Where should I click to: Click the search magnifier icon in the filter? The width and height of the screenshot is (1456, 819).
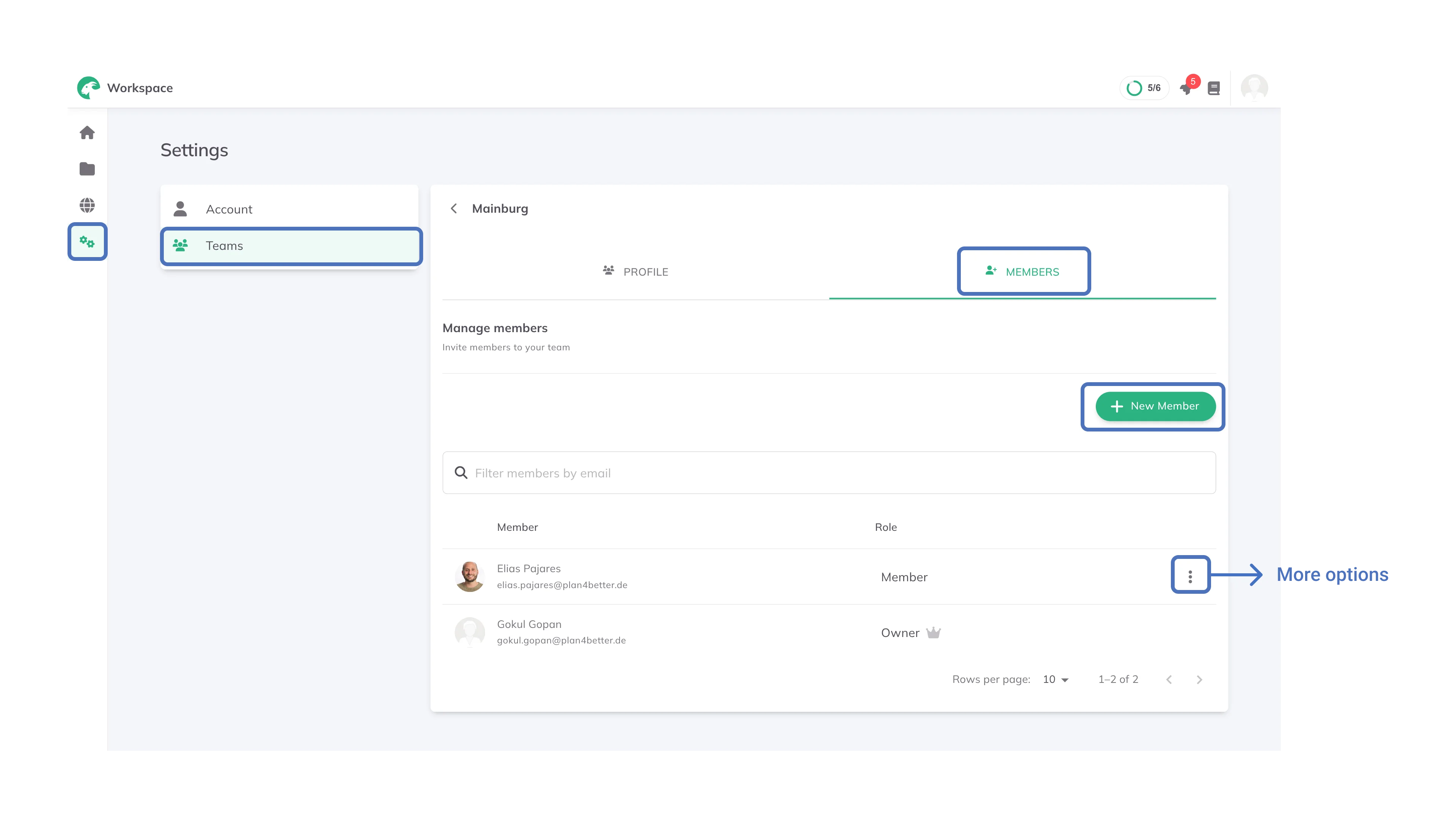coord(461,472)
